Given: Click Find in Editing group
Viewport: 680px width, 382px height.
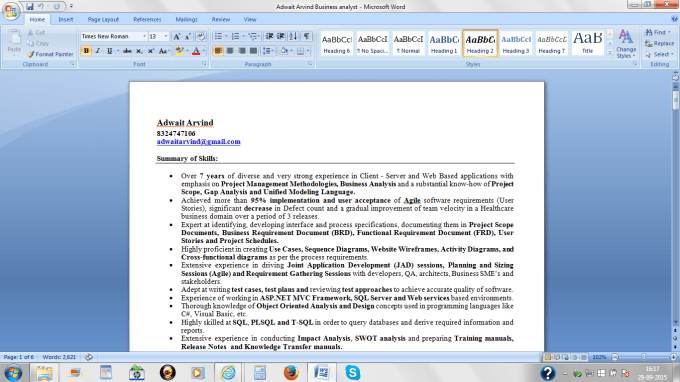Looking at the screenshot, I should click(658, 33).
